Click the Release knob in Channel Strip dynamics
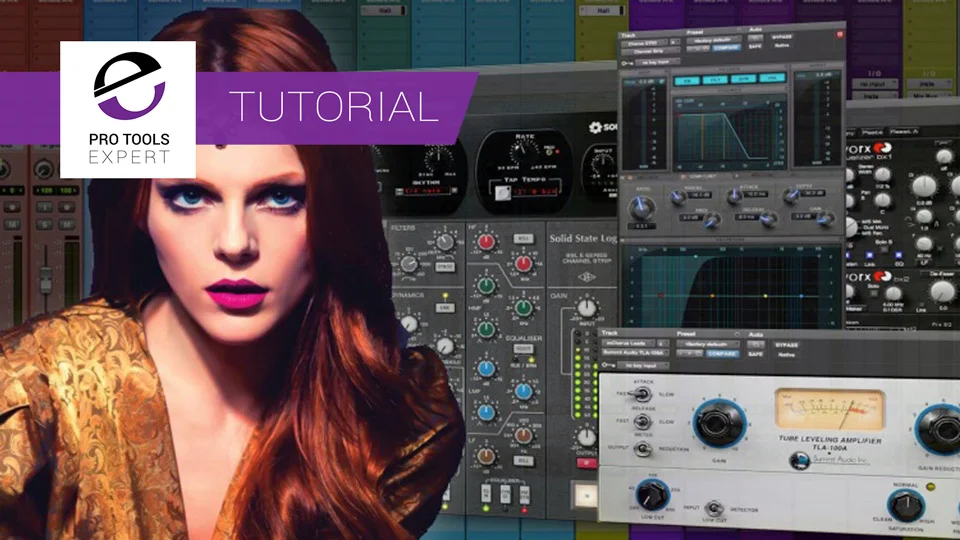 [769, 219]
